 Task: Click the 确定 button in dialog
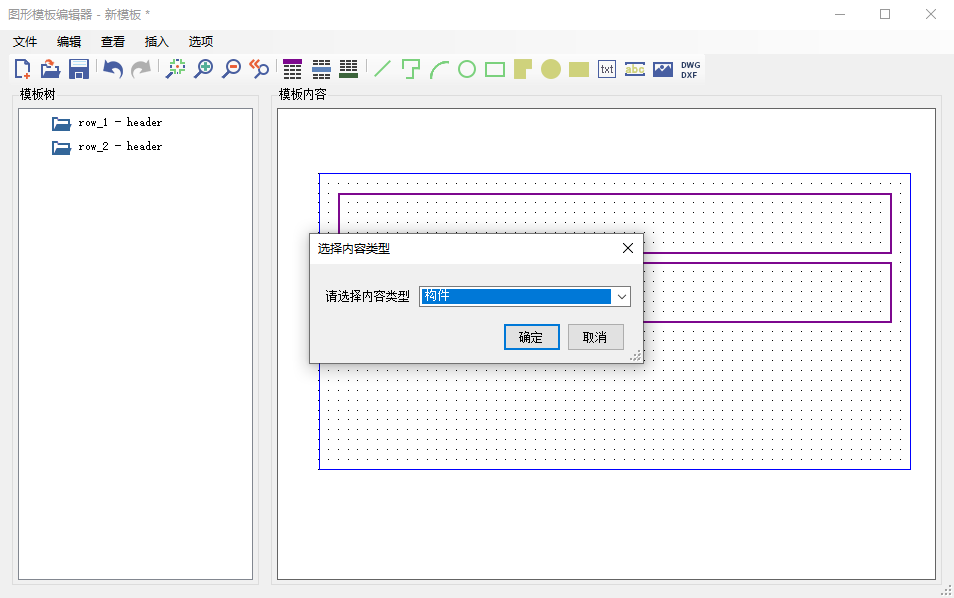click(x=532, y=337)
